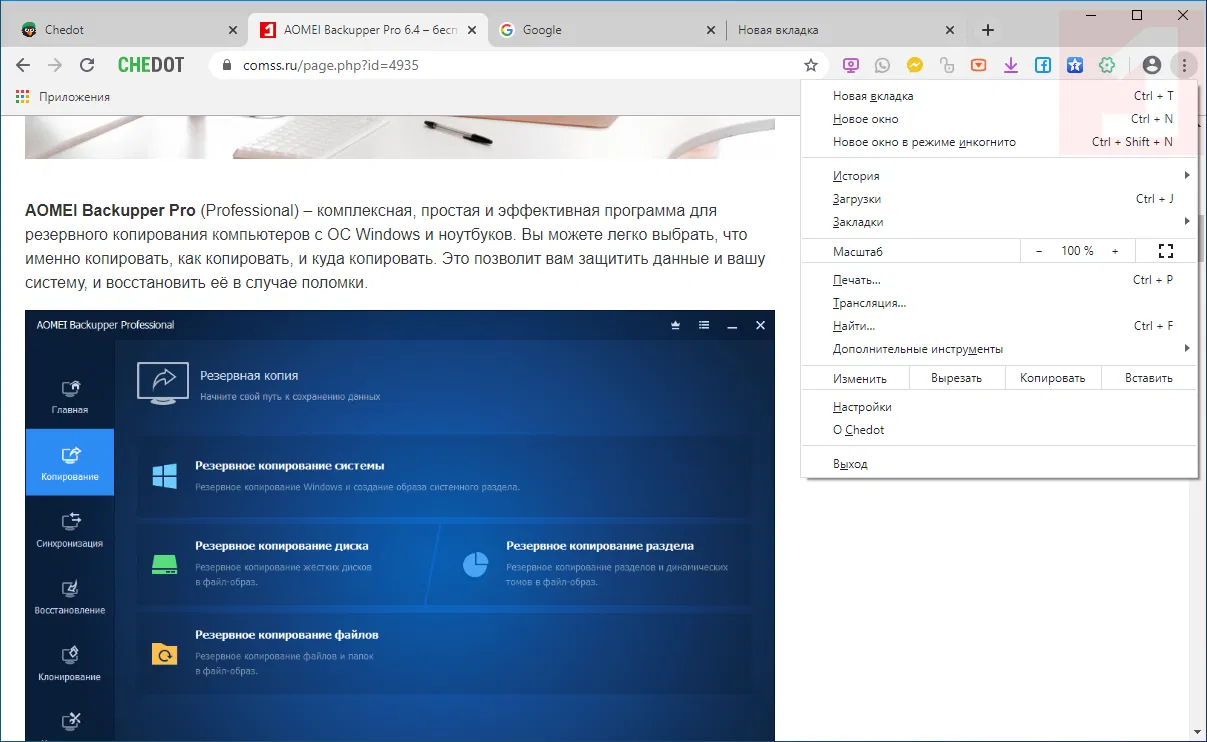Click the CHEDOT logo in toolbar
The width and height of the screenshot is (1207, 742).
tap(151, 65)
